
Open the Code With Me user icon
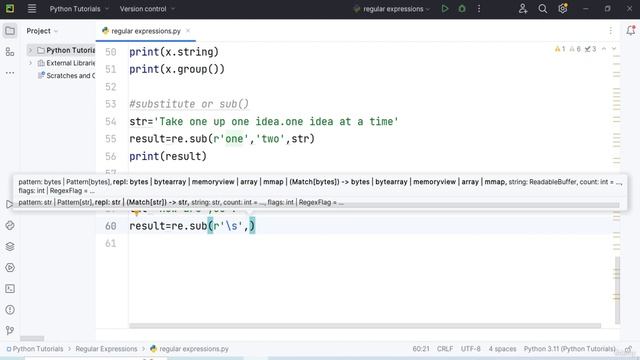coord(523,9)
